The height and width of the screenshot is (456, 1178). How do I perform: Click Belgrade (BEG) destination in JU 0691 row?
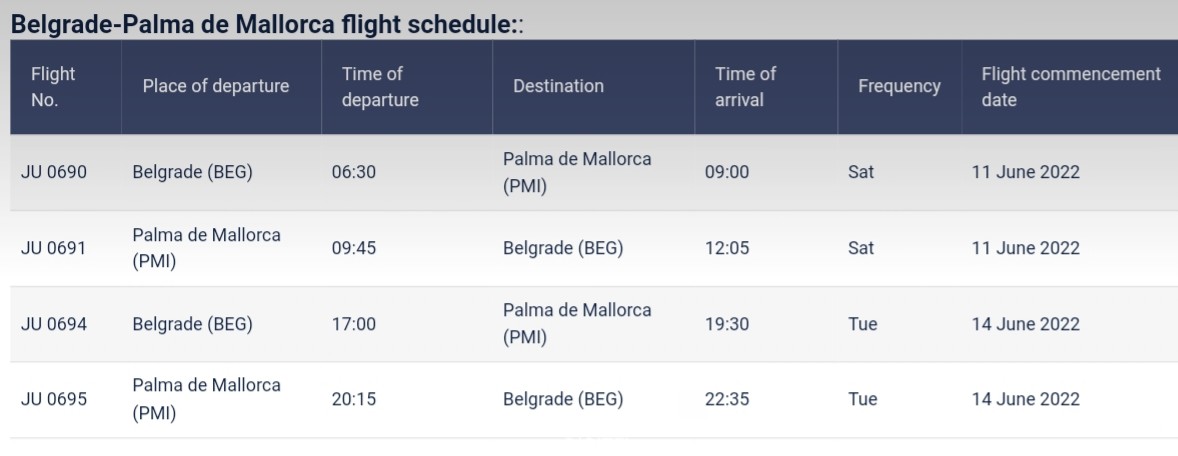[x=563, y=248]
